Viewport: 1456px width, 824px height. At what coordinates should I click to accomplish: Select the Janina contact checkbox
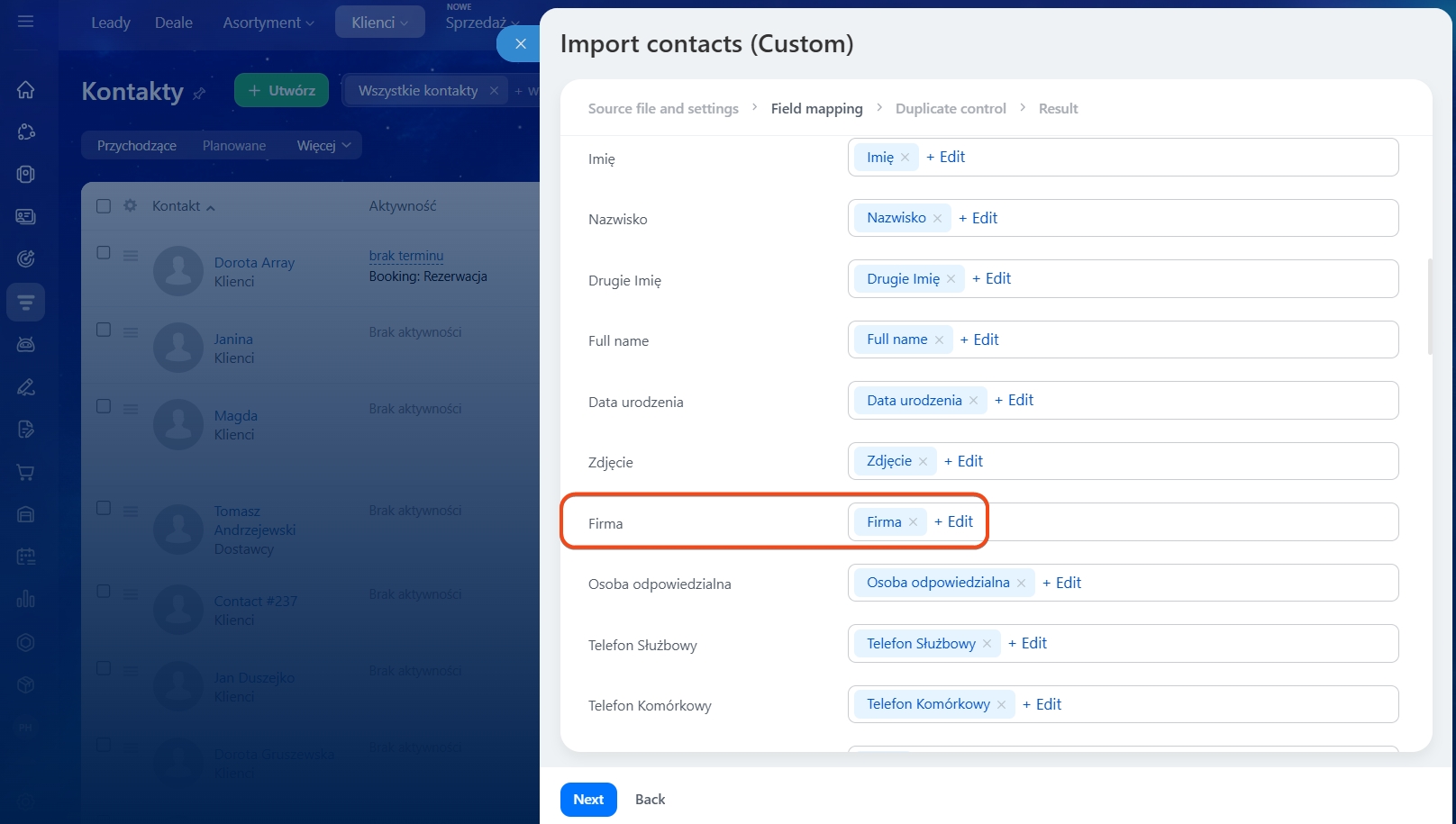[104, 330]
